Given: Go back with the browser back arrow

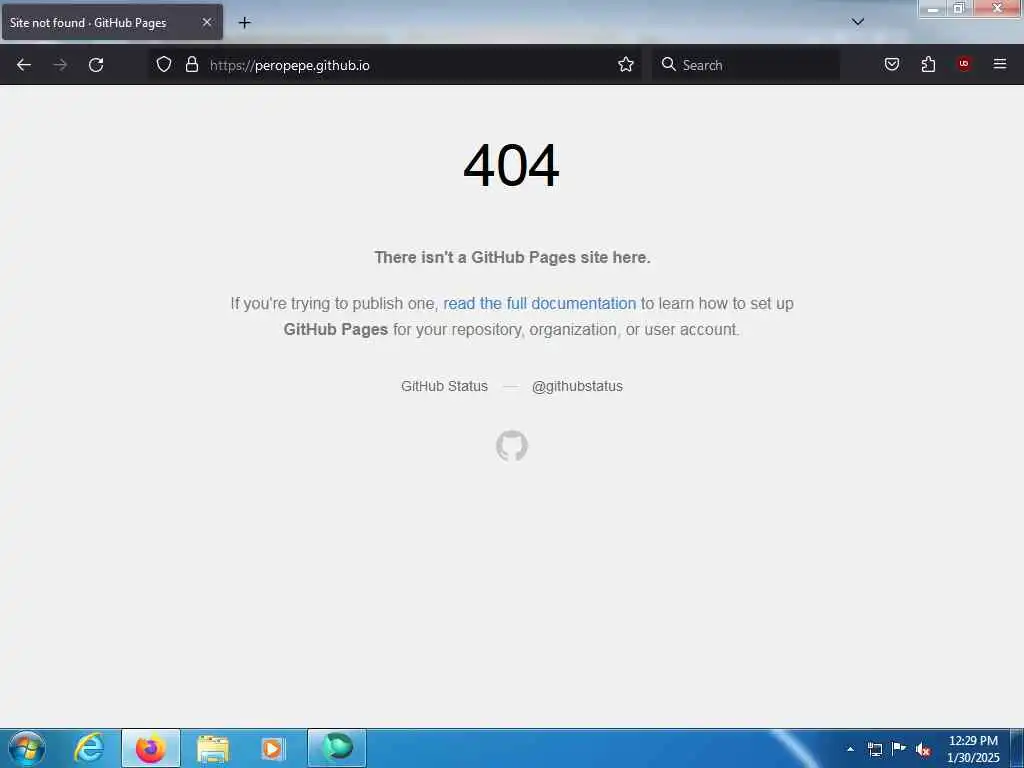Looking at the screenshot, I should click(x=24, y=65).
